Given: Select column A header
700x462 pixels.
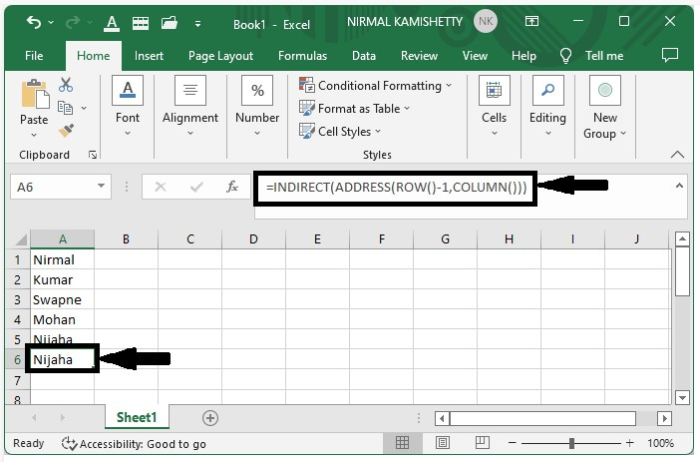Looking at the screenshot, I should [x=62, y=239].
